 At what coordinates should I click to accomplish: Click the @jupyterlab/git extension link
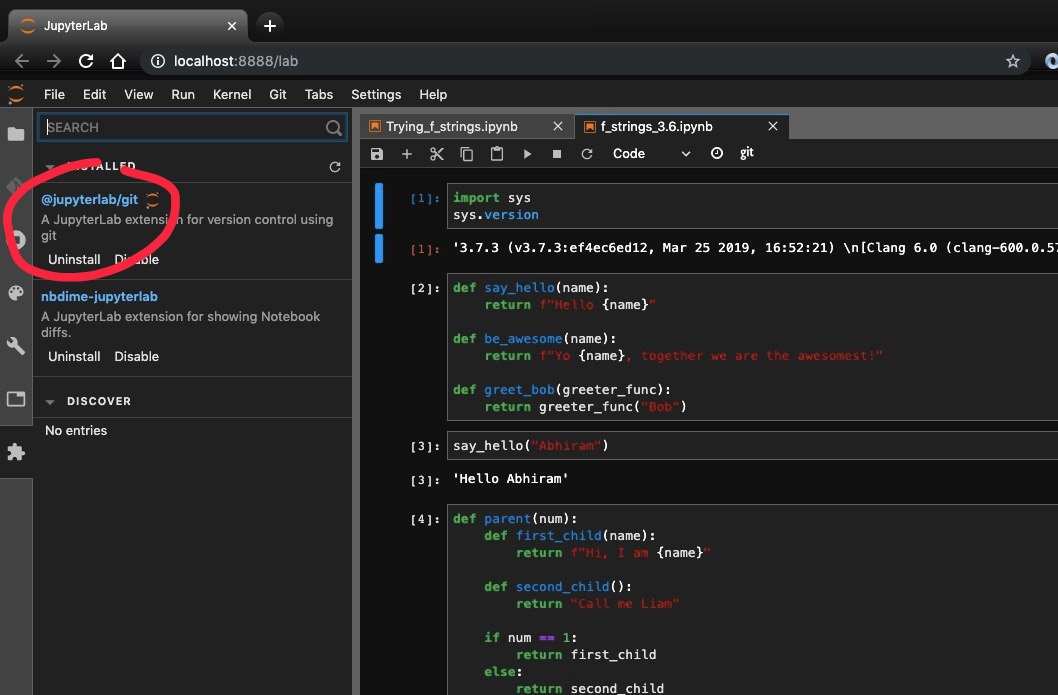[89, 199]
